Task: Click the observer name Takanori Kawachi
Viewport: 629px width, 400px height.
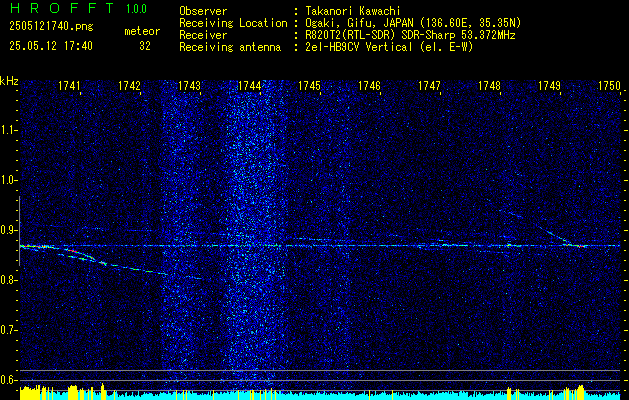Action: coord(353,11)
